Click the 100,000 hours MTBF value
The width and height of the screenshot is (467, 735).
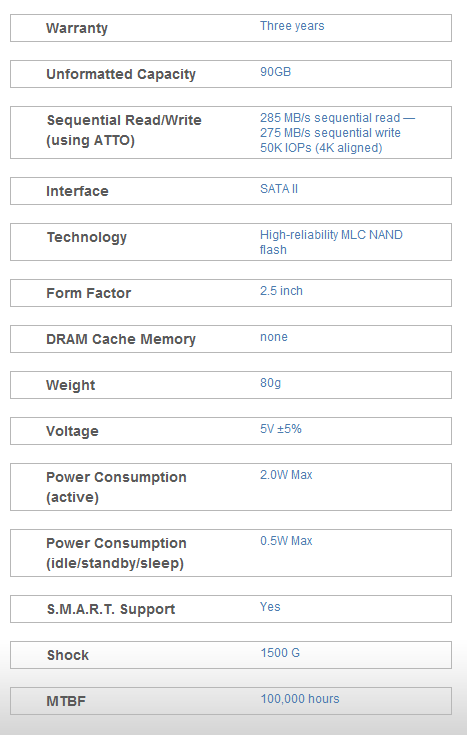coord(300,699)
